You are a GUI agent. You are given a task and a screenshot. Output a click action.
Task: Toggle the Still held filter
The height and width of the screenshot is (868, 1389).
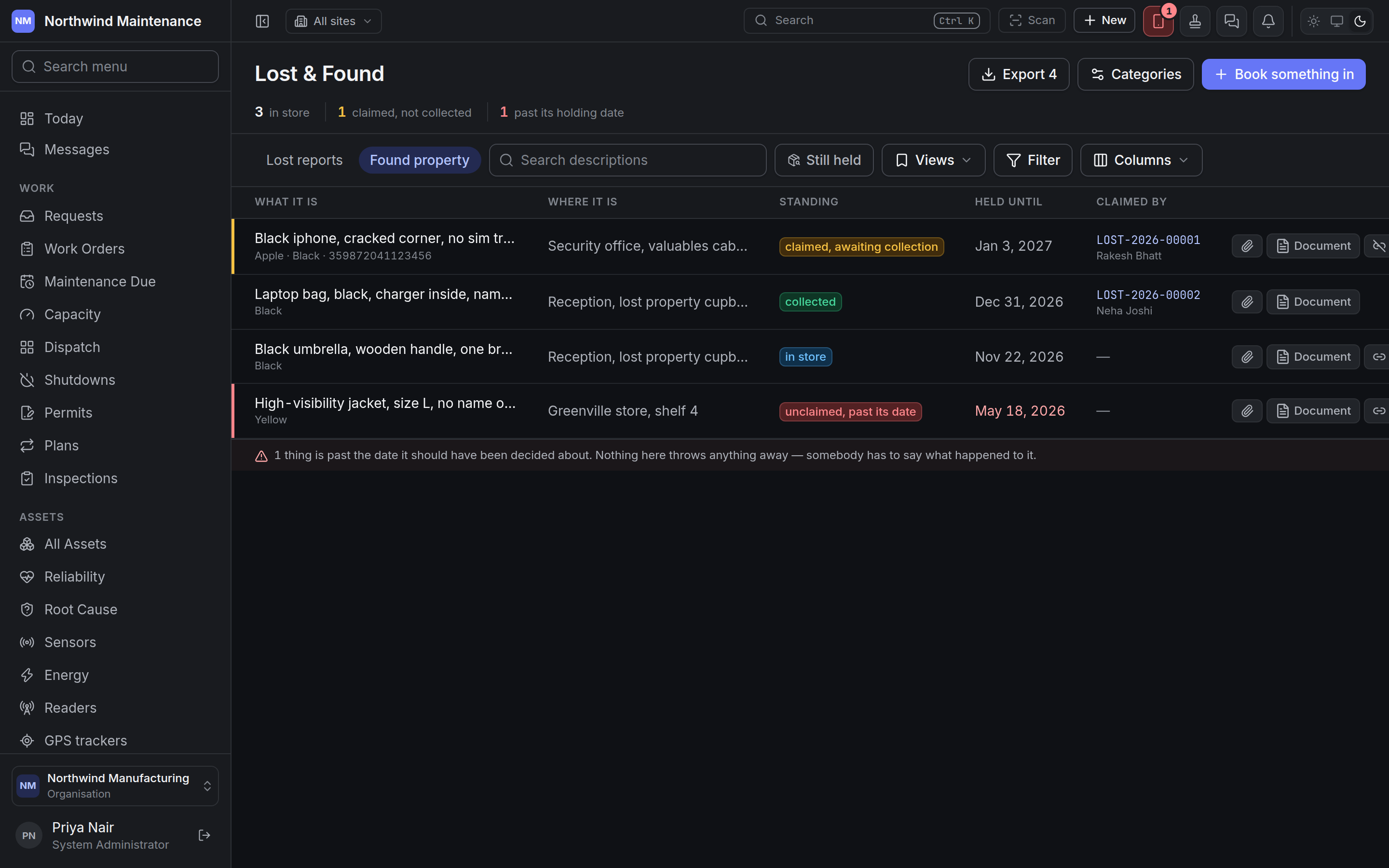click(824, 160)
